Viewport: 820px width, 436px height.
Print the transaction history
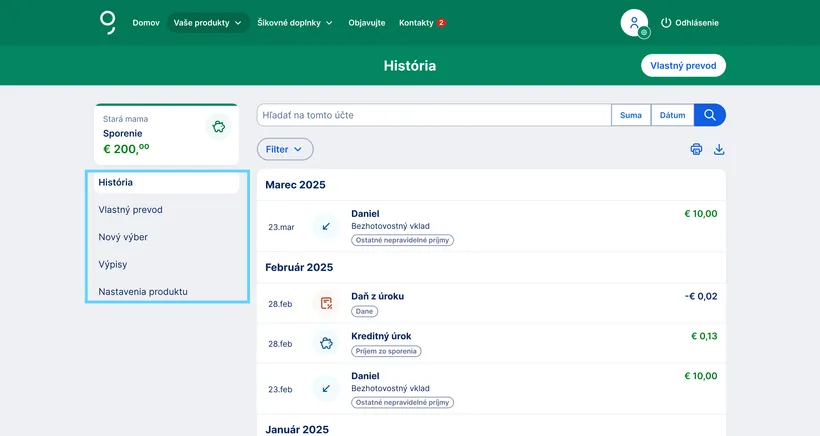click(x=696, y=149)
